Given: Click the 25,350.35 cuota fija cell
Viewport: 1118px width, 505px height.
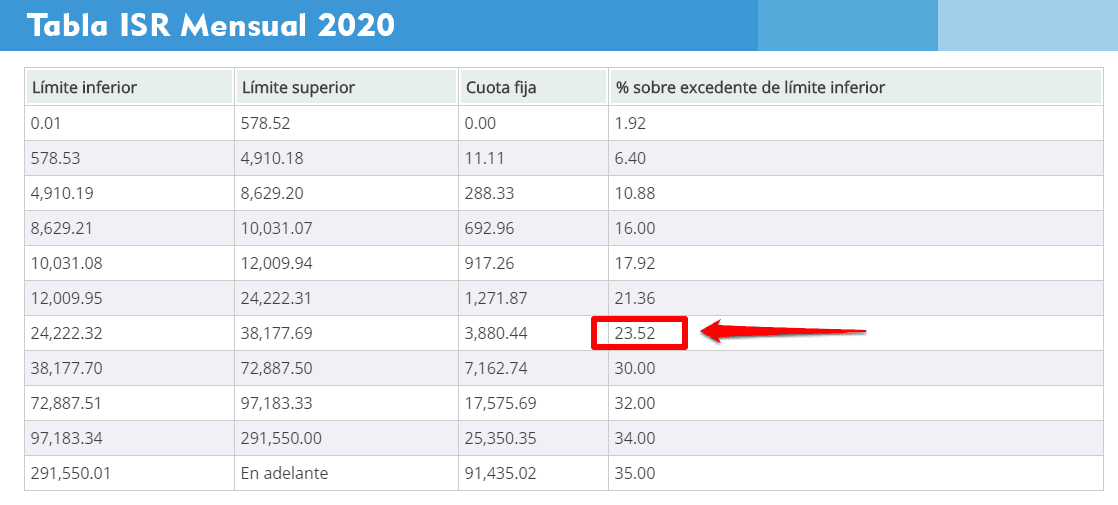Looking at the screenshot, I should (533, 438).
